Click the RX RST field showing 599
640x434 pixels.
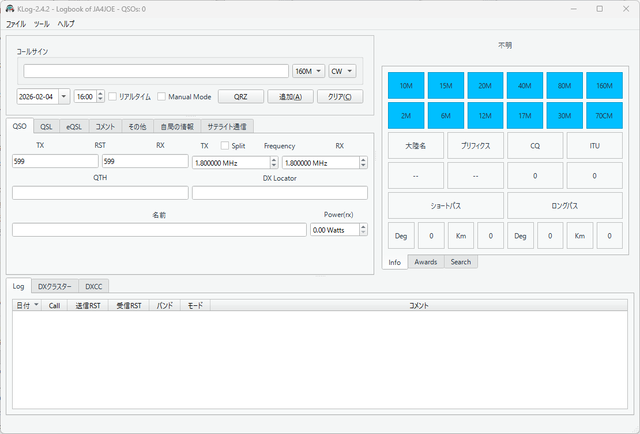point(145,161)
